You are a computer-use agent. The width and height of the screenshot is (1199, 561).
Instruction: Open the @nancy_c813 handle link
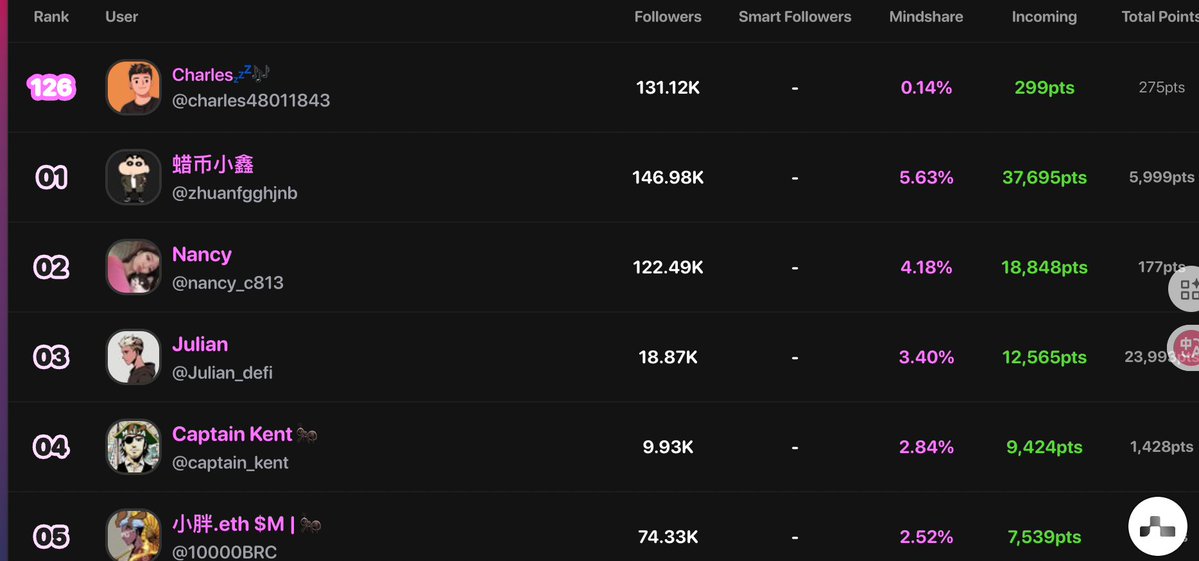(x=228, y=283)
